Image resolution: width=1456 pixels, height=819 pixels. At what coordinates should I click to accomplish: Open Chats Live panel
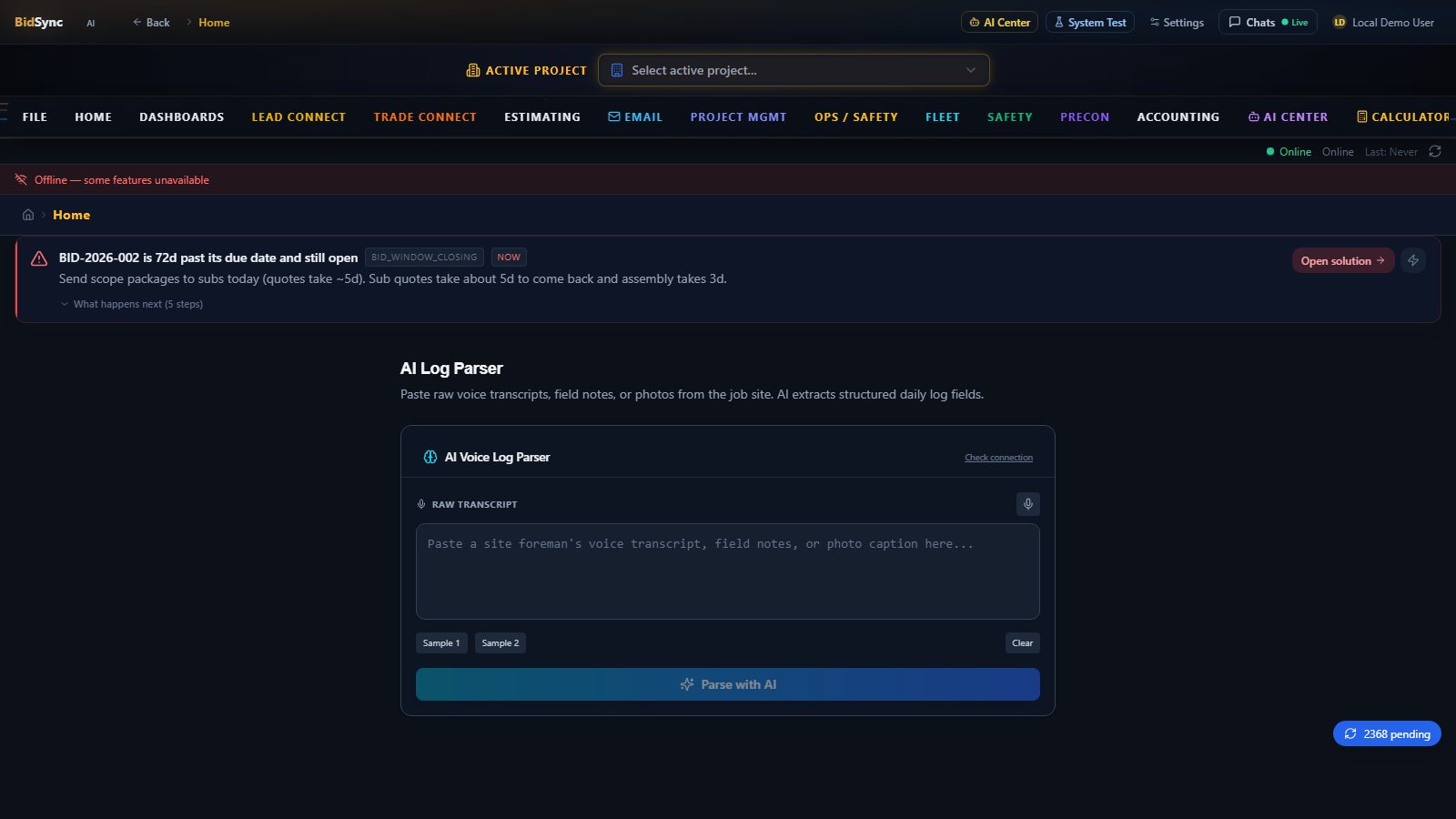point(1268,22)
